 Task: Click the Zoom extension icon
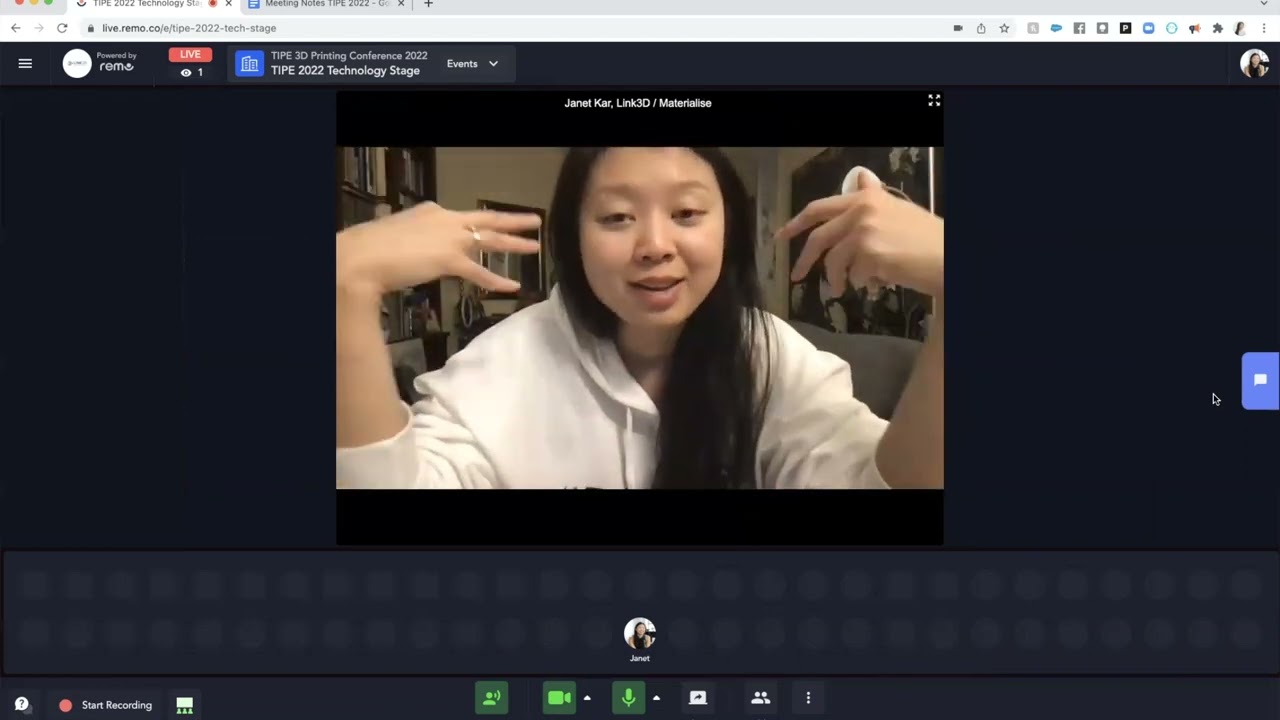click(x=1148, y=28)
